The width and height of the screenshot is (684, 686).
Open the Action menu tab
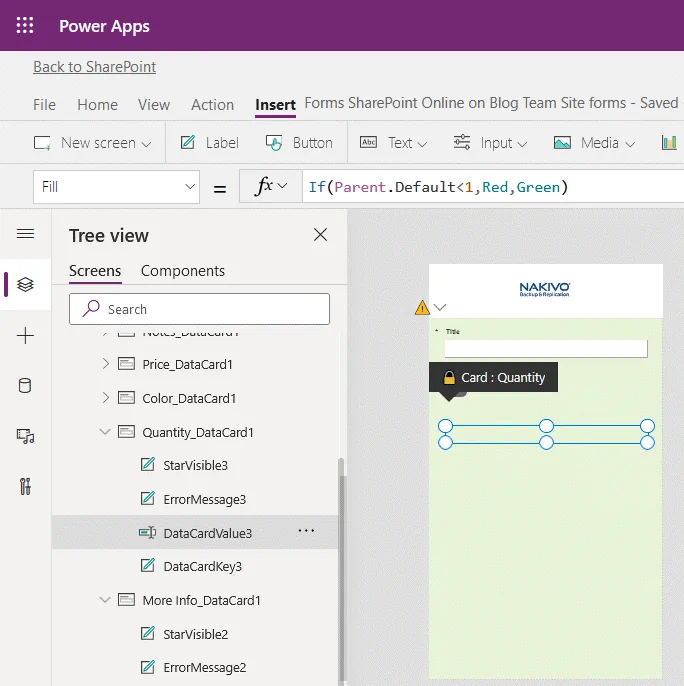tap(212, 105)
